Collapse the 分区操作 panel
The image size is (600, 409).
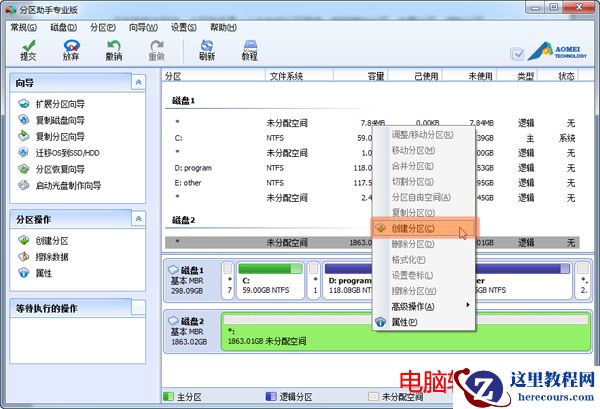(139, 219)
